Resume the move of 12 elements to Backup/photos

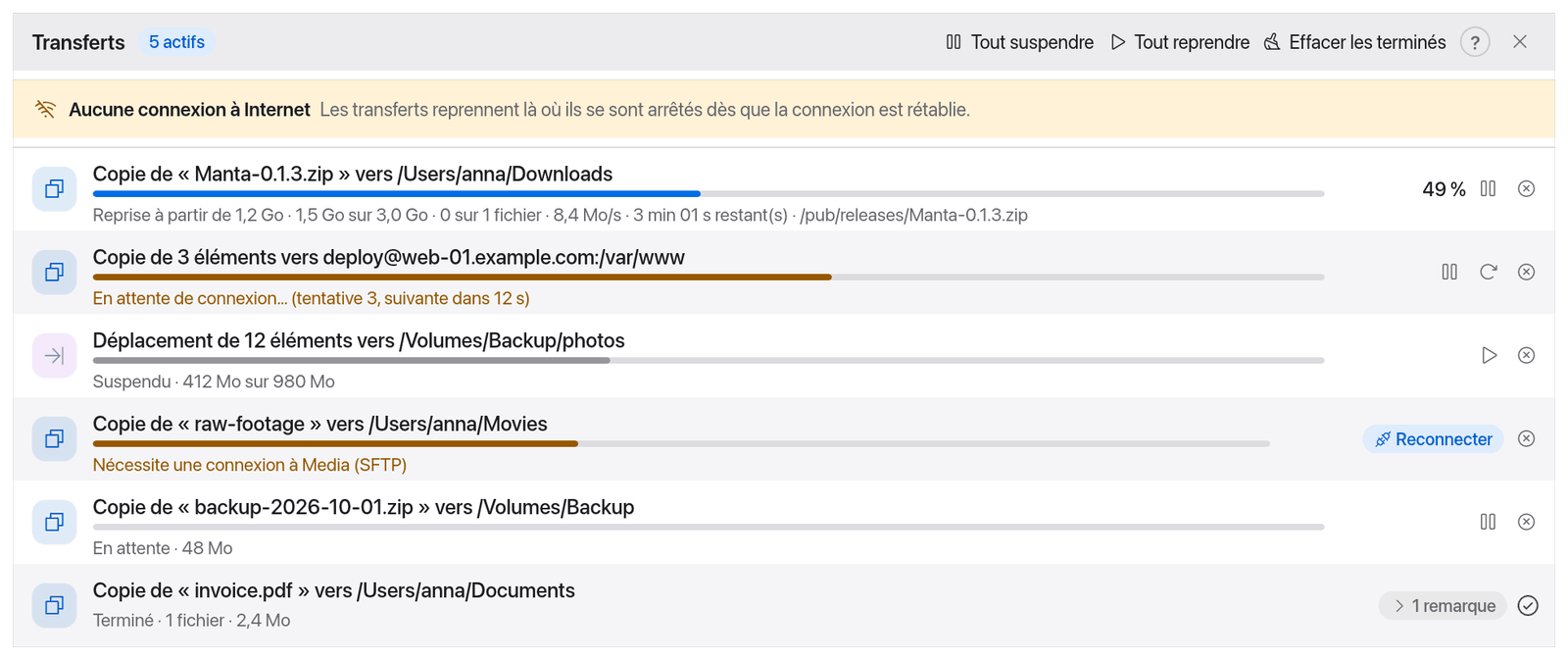[1488, 356]
